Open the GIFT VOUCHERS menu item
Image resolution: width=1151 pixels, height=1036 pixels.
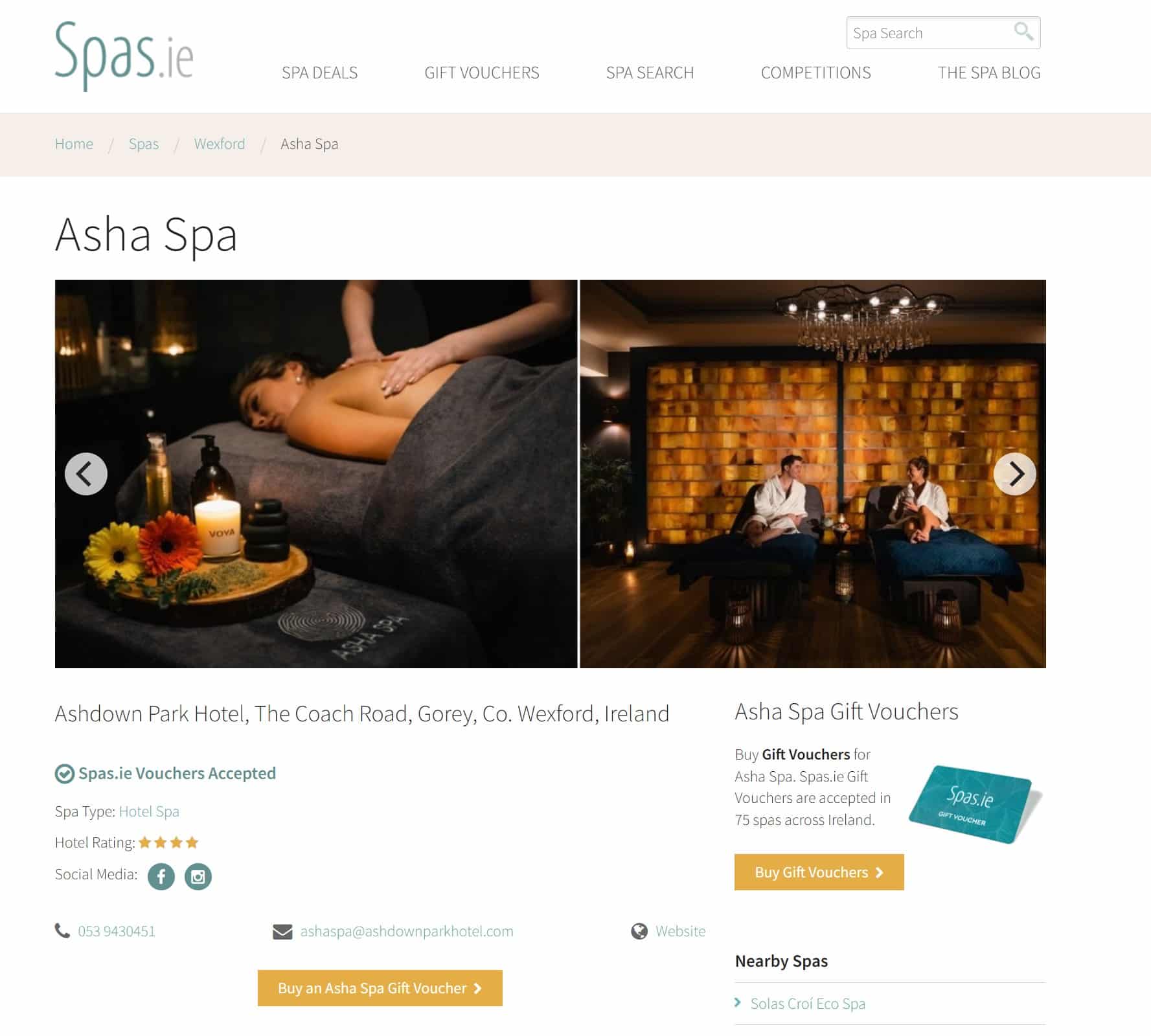point(482,73)
